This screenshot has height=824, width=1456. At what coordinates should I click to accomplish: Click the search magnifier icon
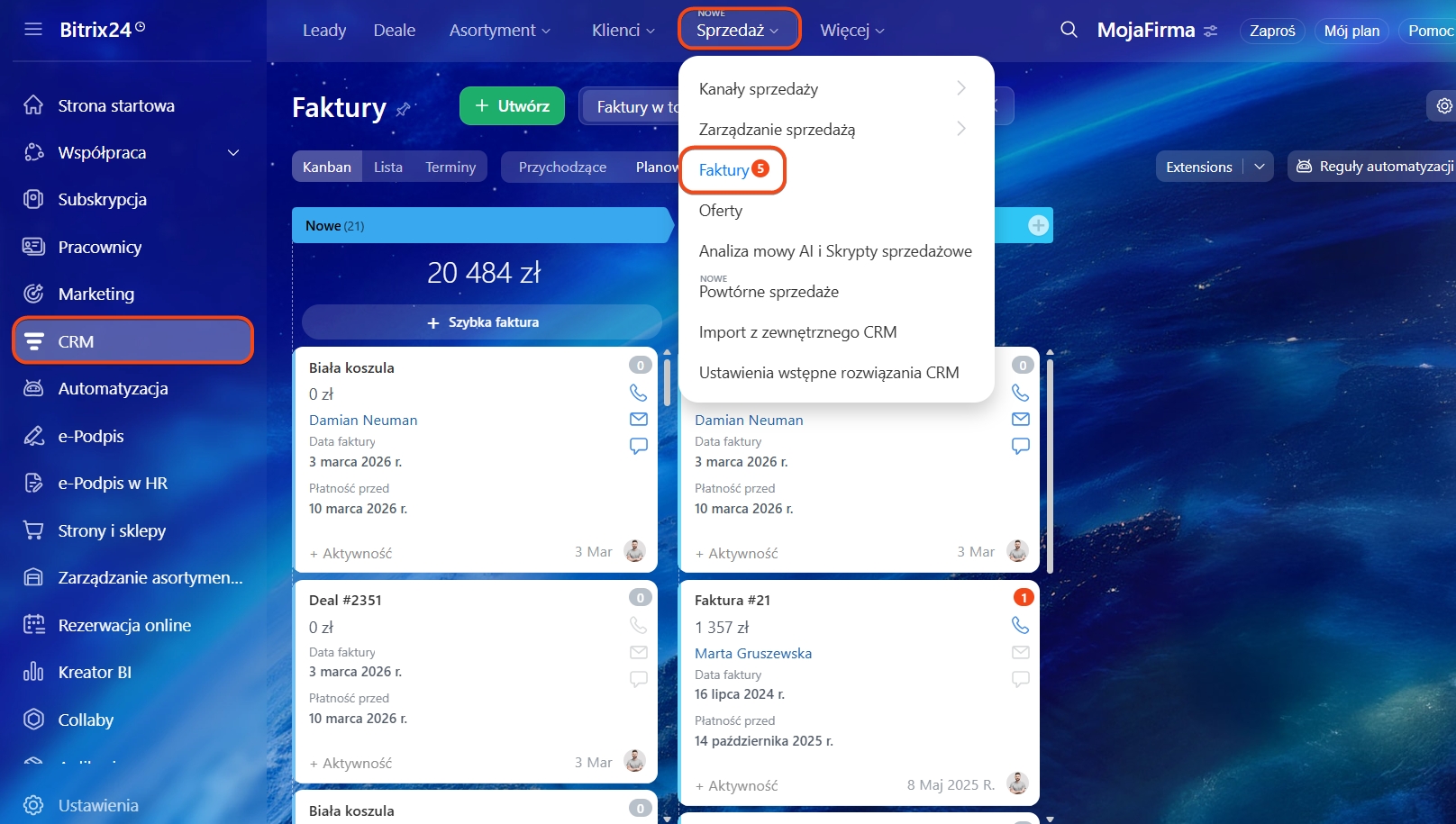coord(1069,30)
